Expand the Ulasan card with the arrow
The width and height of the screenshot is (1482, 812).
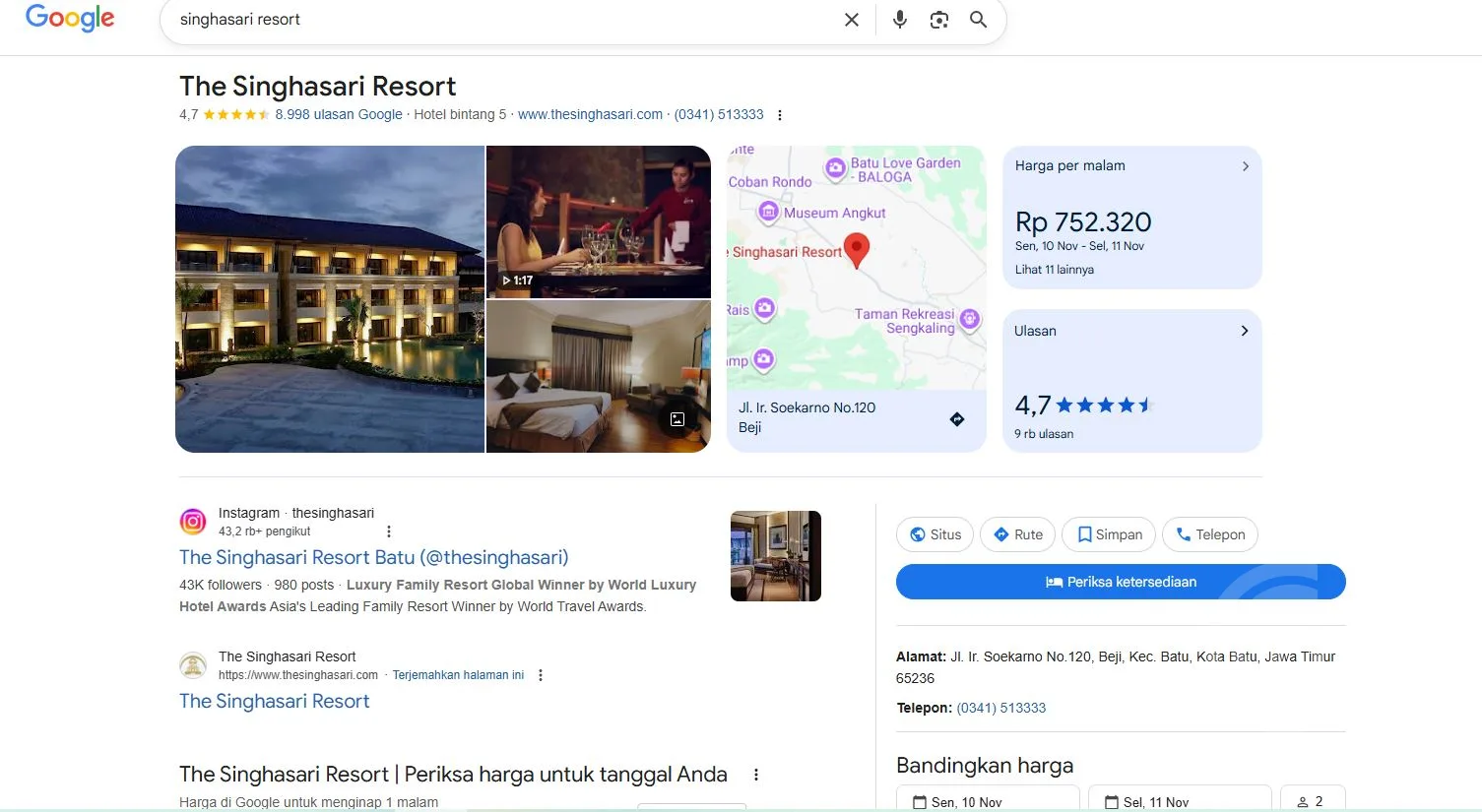[1243, 331]
